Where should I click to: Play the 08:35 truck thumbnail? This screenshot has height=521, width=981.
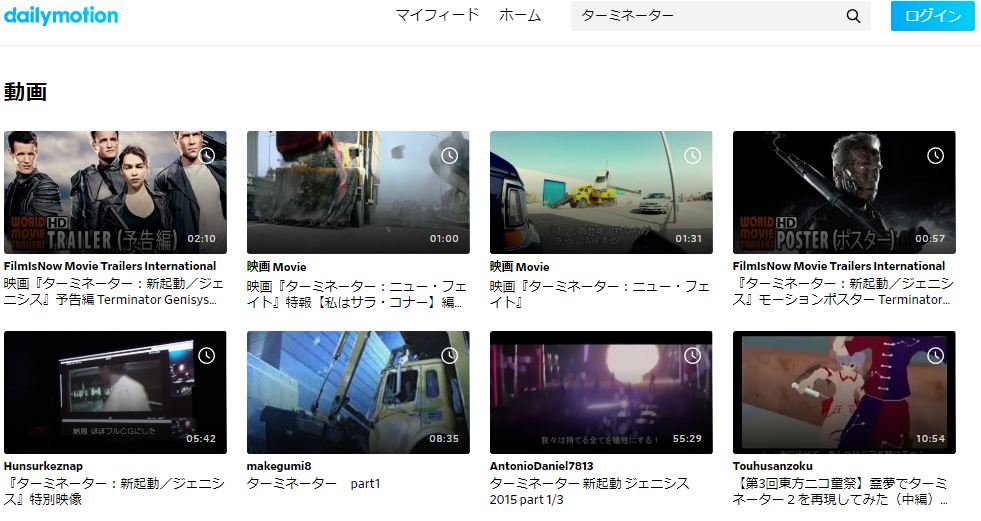(358, 392)
